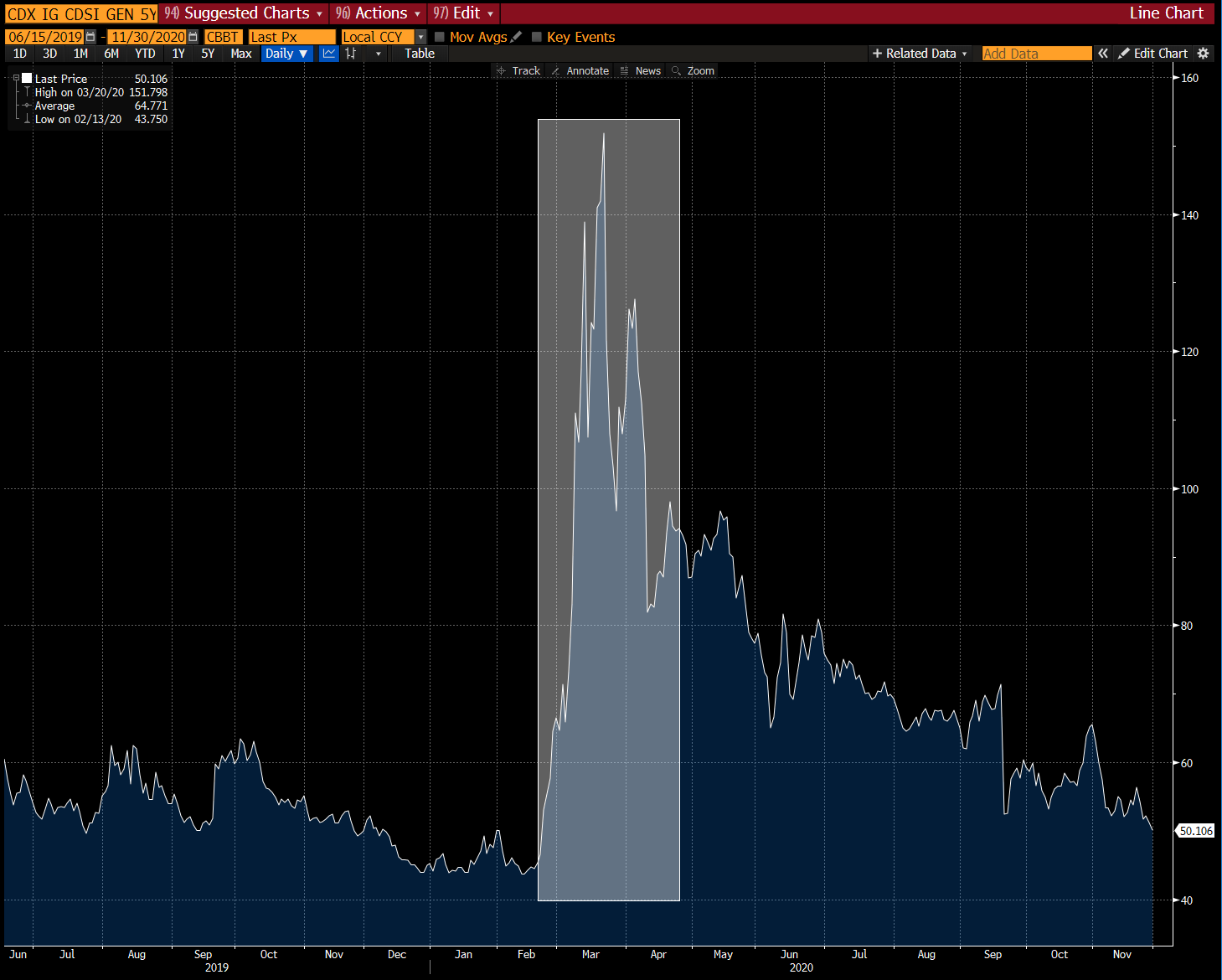Screen dimensions: 1222x980
Task: Open the Suggested Charts dropdown
Action: coord(244,13)
